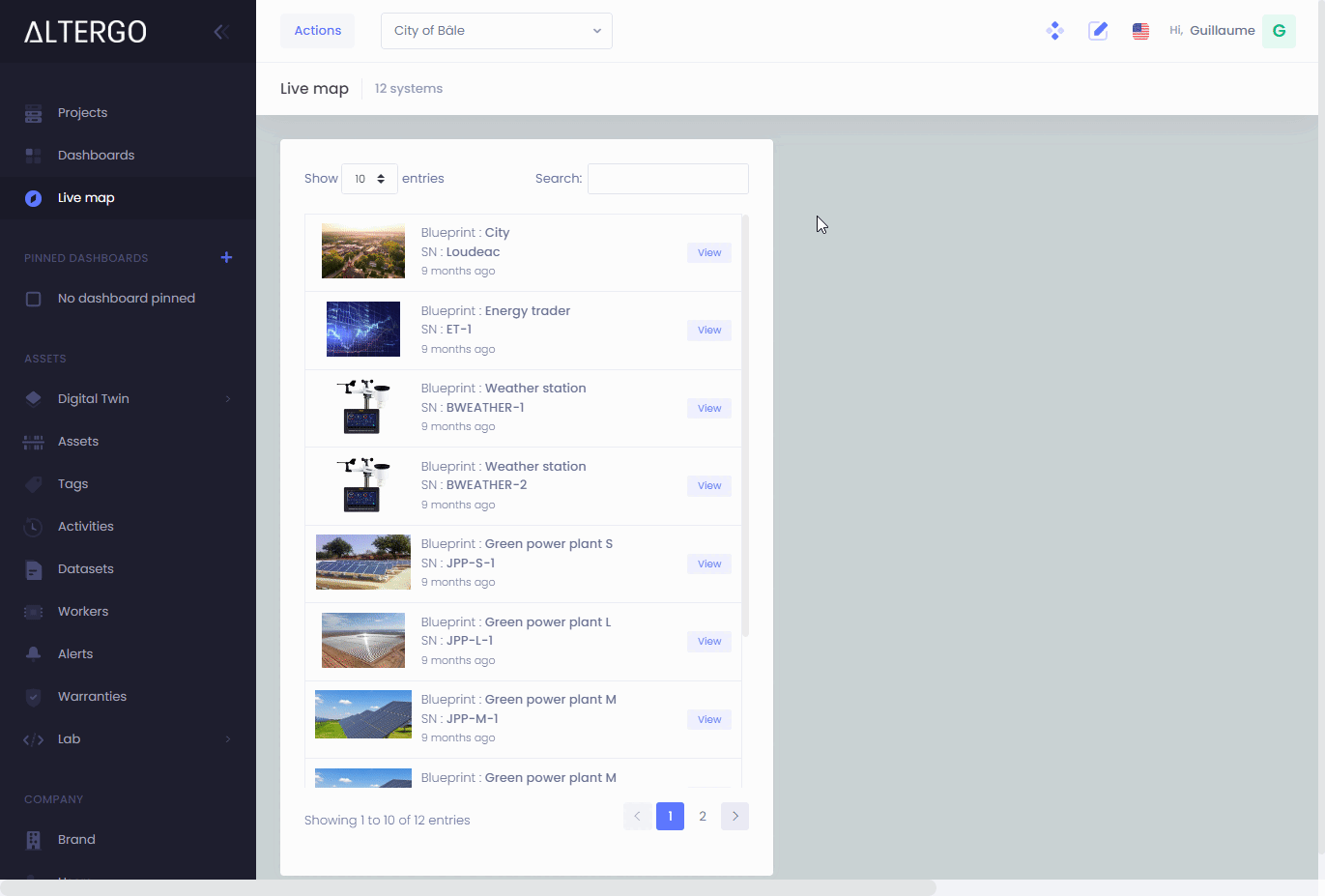Viewport: 1325px width, 896px height.
Task: Expand the Lab submenu chevron
Action: click(228, 738)
